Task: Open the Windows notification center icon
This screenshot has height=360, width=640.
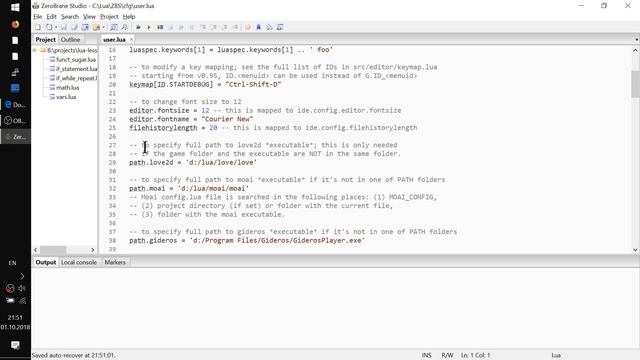Action: 15,345
